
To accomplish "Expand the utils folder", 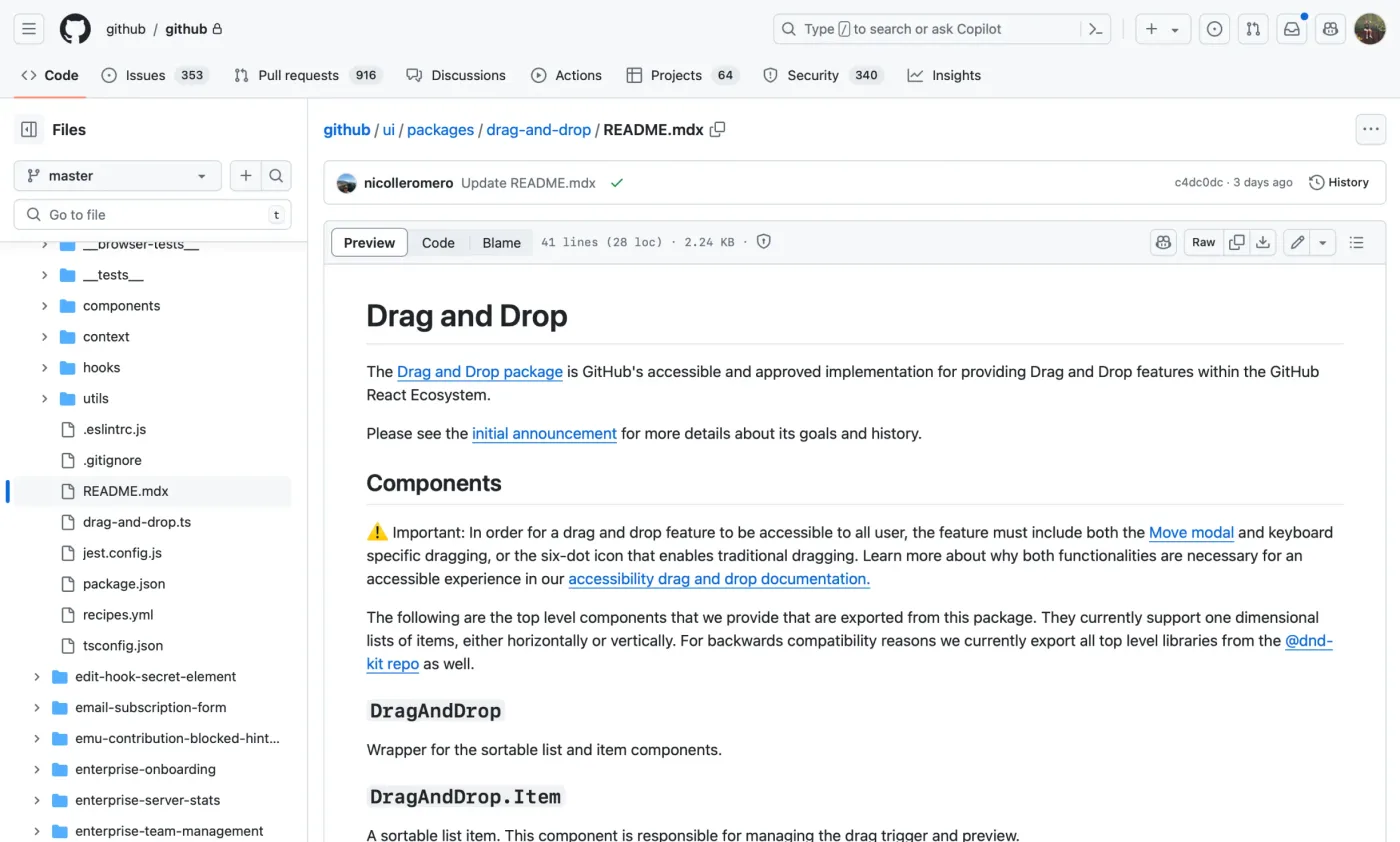I will (44, 399).
